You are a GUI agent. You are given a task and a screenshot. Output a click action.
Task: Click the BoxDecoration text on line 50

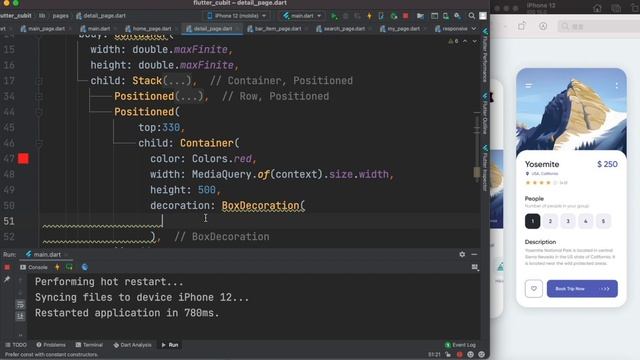click(261, 206)
